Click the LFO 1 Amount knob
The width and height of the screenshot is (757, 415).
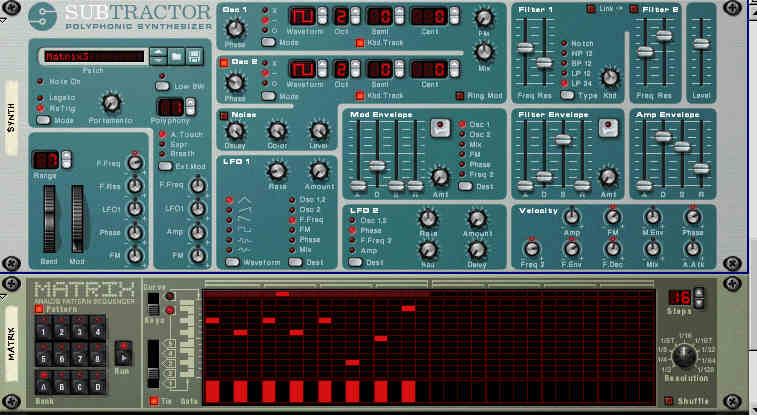[x=319, y=171]
